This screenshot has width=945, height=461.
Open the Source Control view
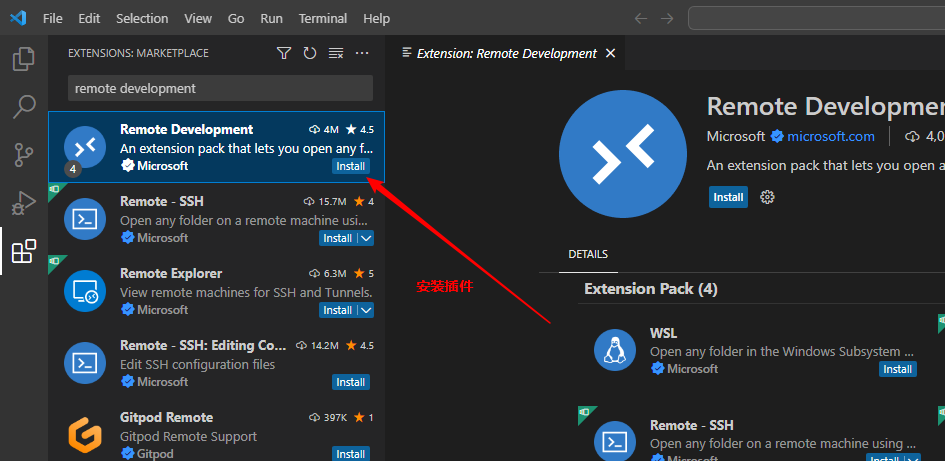pos(24,155)
